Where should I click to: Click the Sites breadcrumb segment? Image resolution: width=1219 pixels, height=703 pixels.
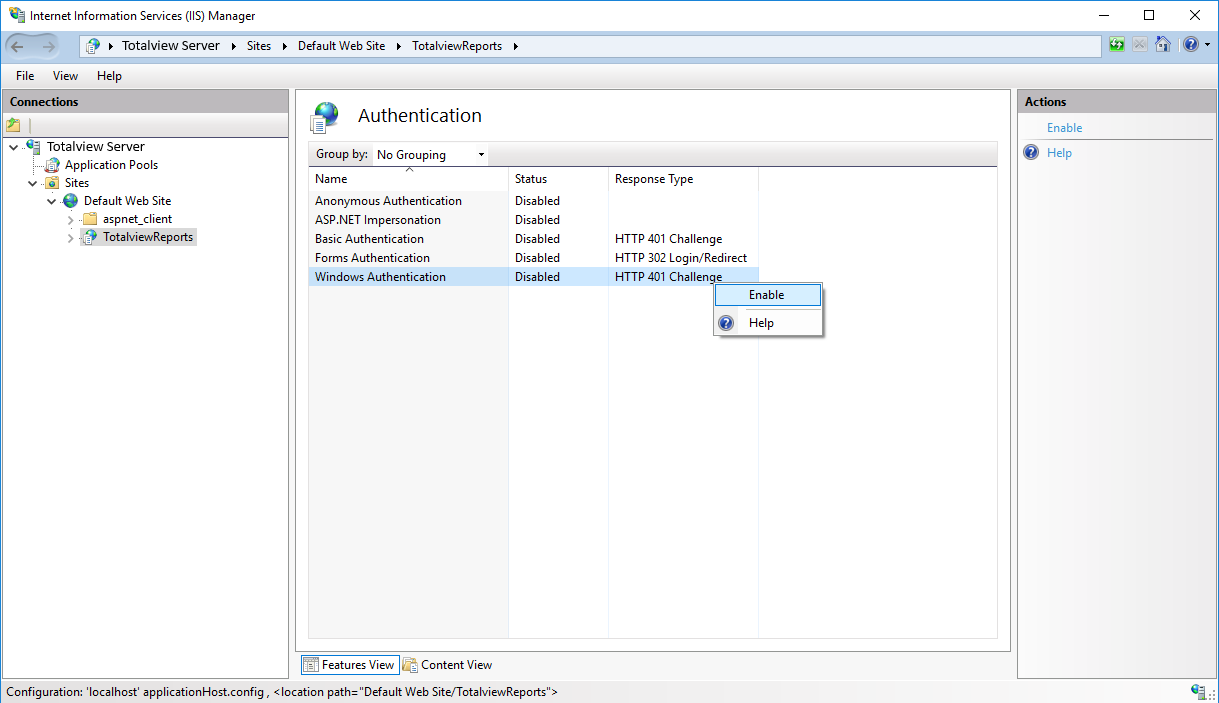click(x=259, y=46)
